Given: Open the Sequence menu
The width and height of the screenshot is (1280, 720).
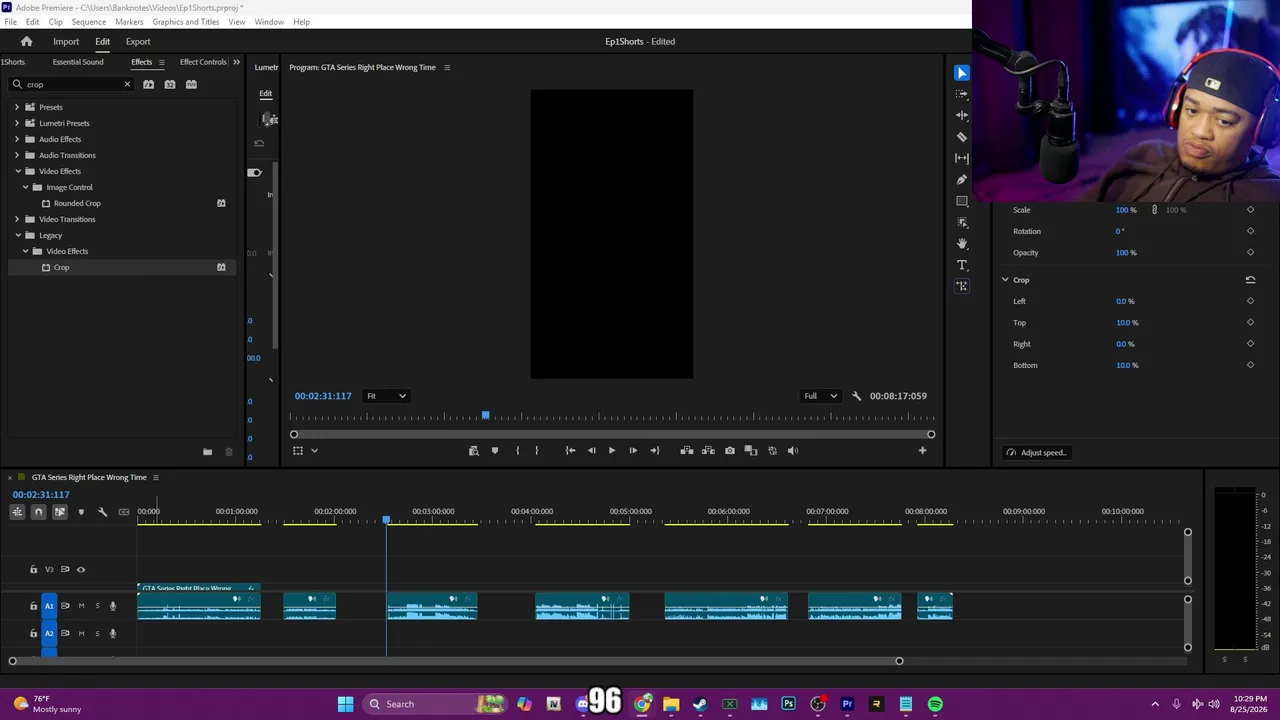Looking at the screenshot, I should (89, 22).
